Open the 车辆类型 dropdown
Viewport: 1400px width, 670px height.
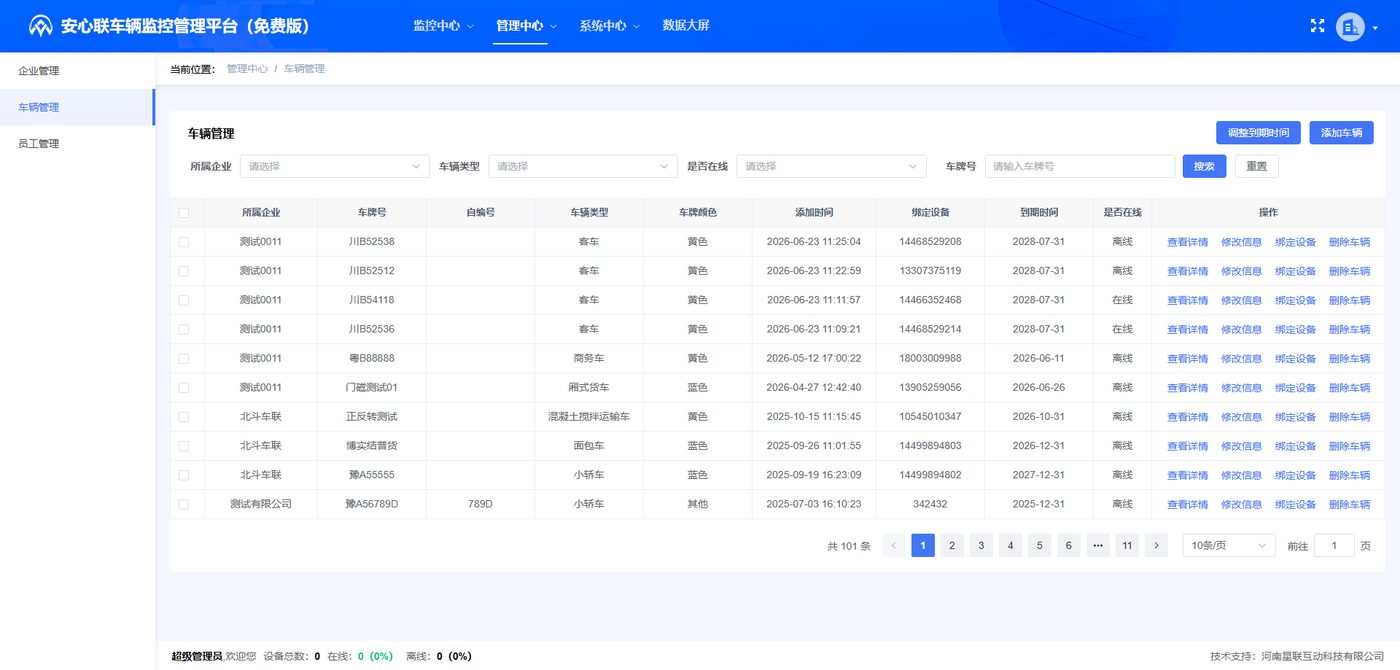coord(583,166)
